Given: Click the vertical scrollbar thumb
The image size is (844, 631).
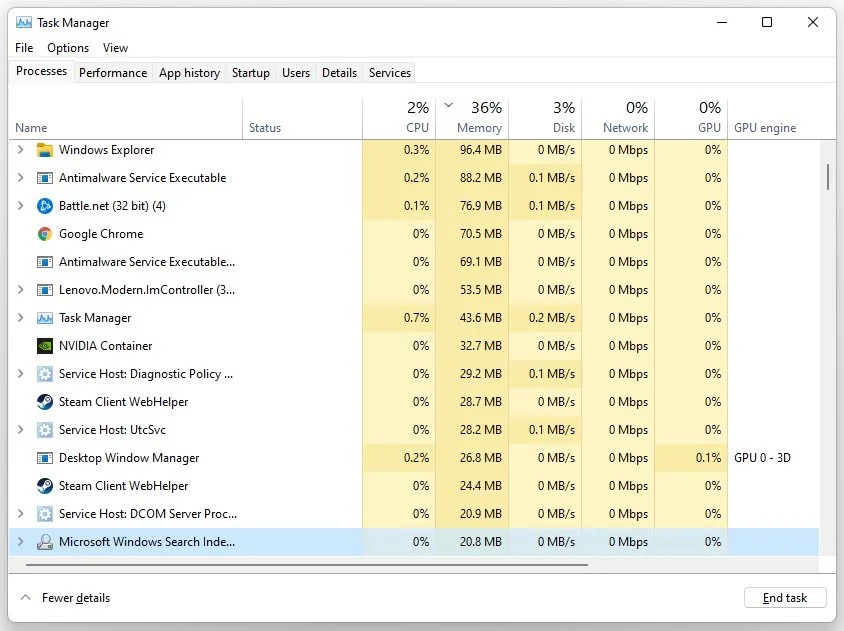Looking at the screenshot, I should click(828, 177).
